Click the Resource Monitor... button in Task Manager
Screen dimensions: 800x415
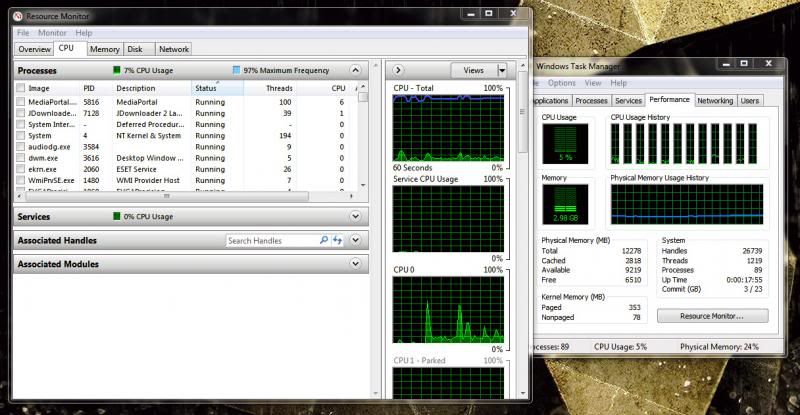(x=712, y=316)
